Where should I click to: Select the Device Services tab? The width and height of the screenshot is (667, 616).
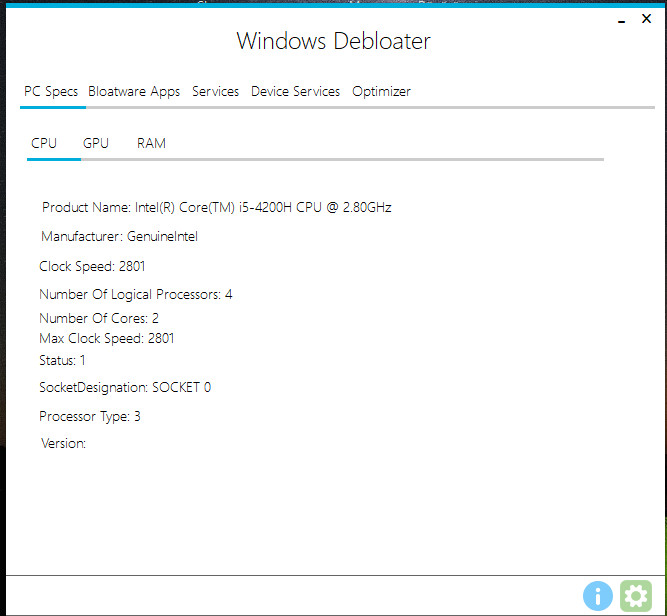tap(295, 92)
